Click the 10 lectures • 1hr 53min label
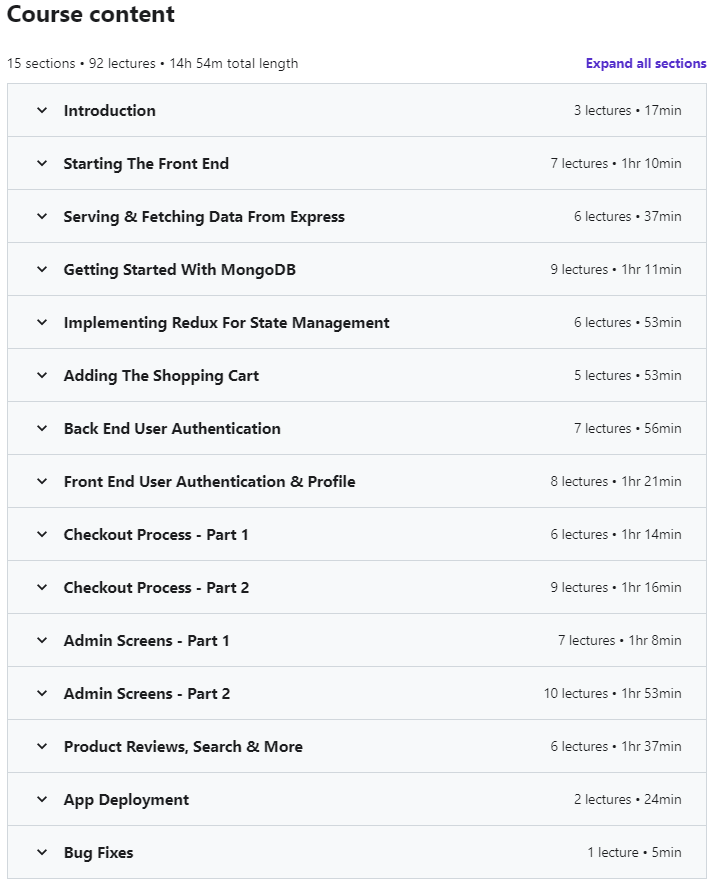Image resolution: width=712 pixels, height=883 pixels. tap(612, 693)
